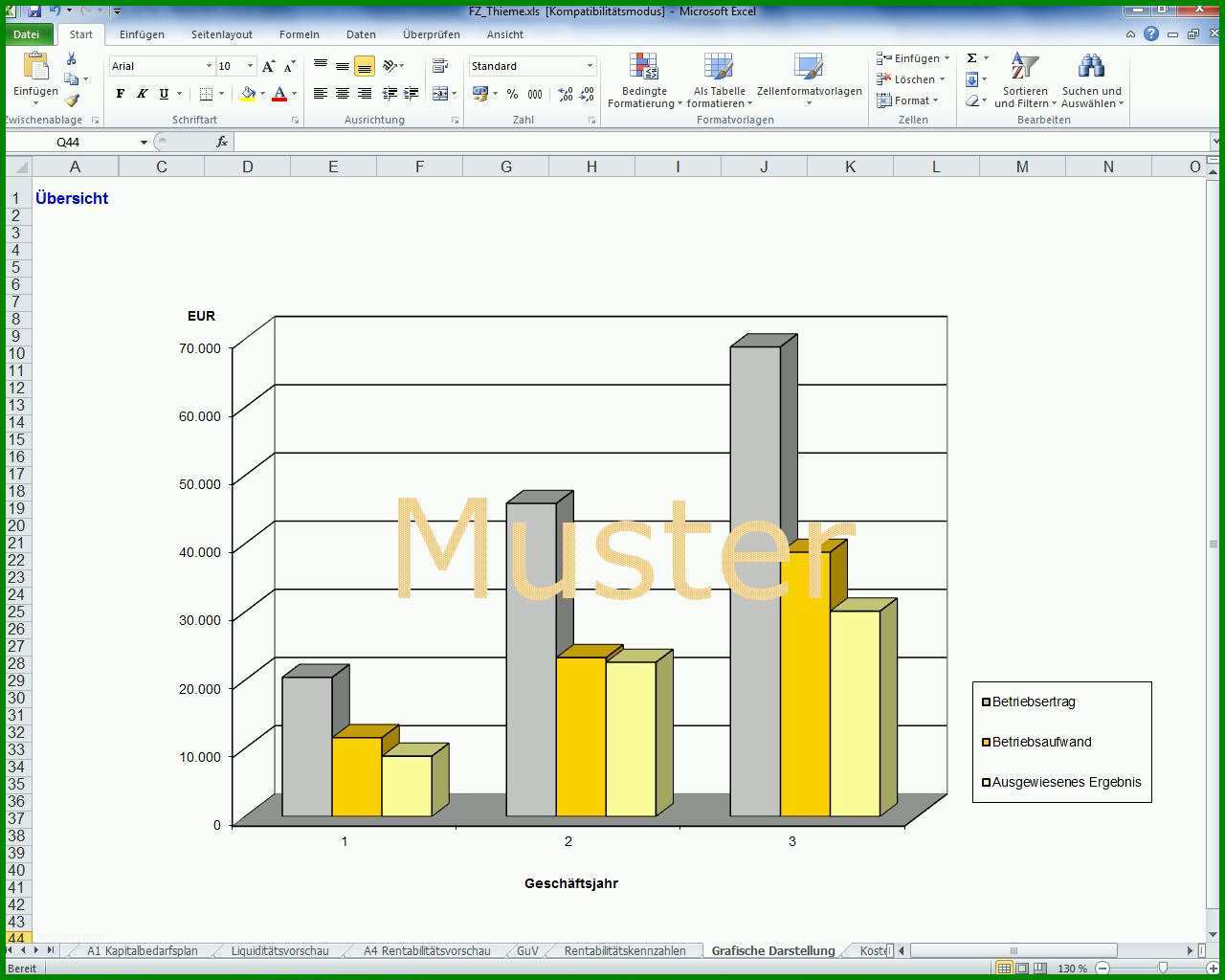Open Zellenformatvorlagen gallery
The width and height of the screenshot is (1225, 980).
point(809,80)
